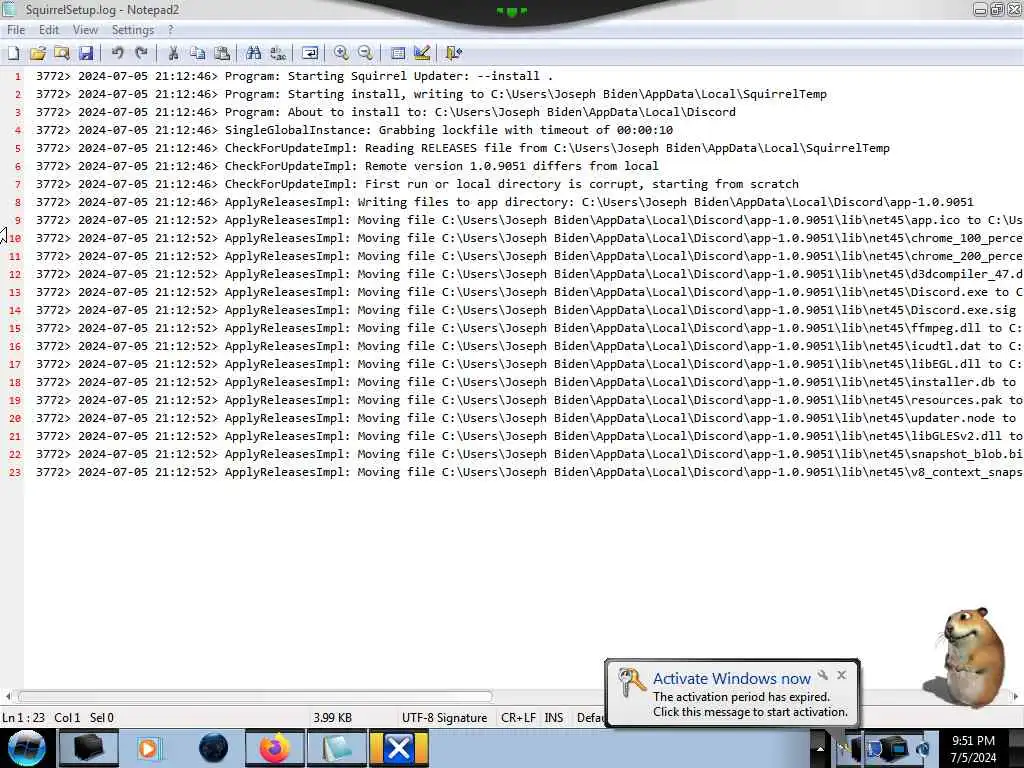Image resolution: width=1024 pixels, height=768 pixels.
Task: Click the Undo arrow icon
Action: coord(118,54)
